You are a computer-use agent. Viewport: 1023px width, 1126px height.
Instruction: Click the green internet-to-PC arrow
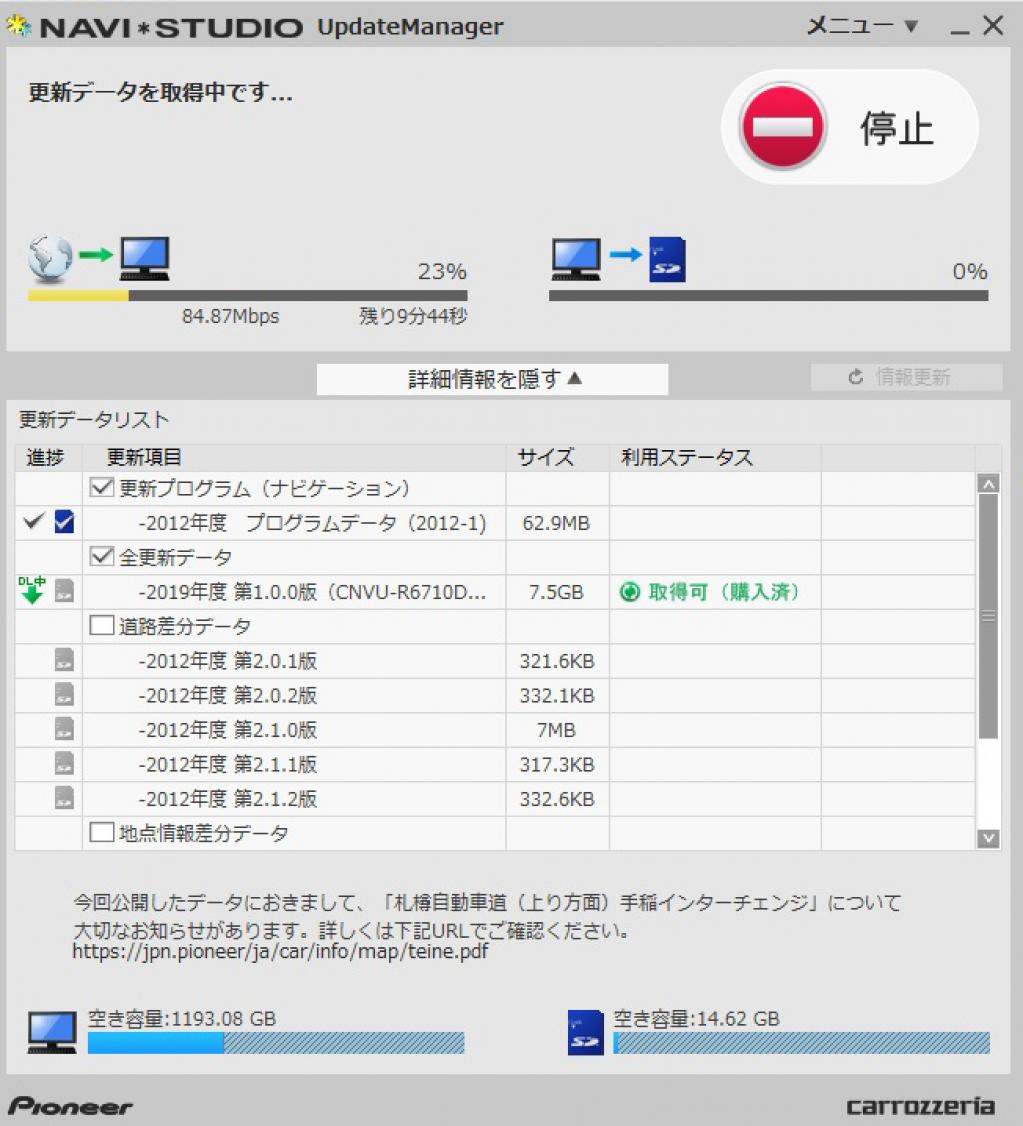point(95,254)
